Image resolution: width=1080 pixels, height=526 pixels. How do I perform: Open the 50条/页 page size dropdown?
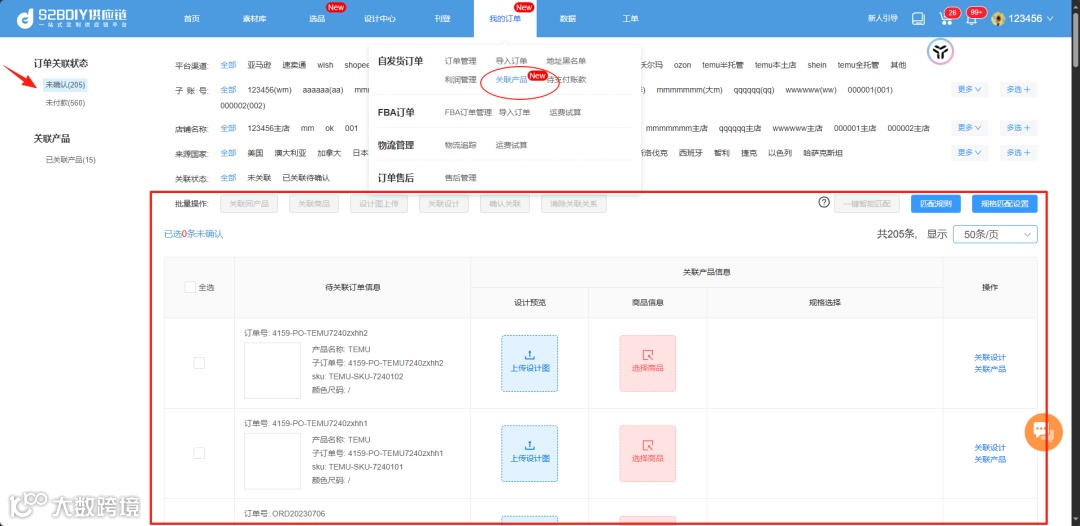[x=995, y=234]
